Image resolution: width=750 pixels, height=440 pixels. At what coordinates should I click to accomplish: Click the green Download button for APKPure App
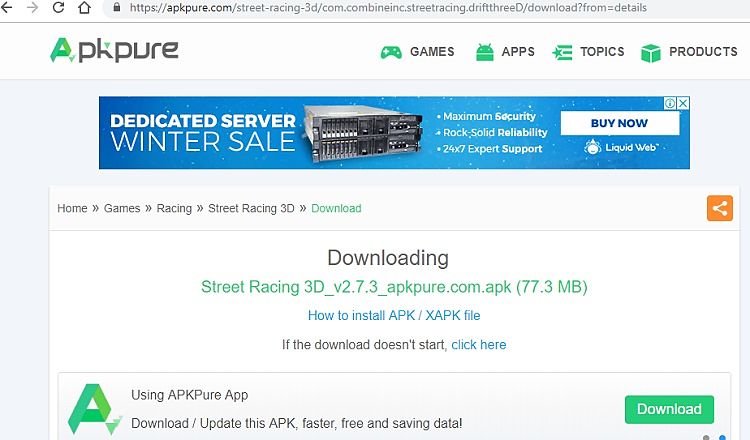click(669, 409)
